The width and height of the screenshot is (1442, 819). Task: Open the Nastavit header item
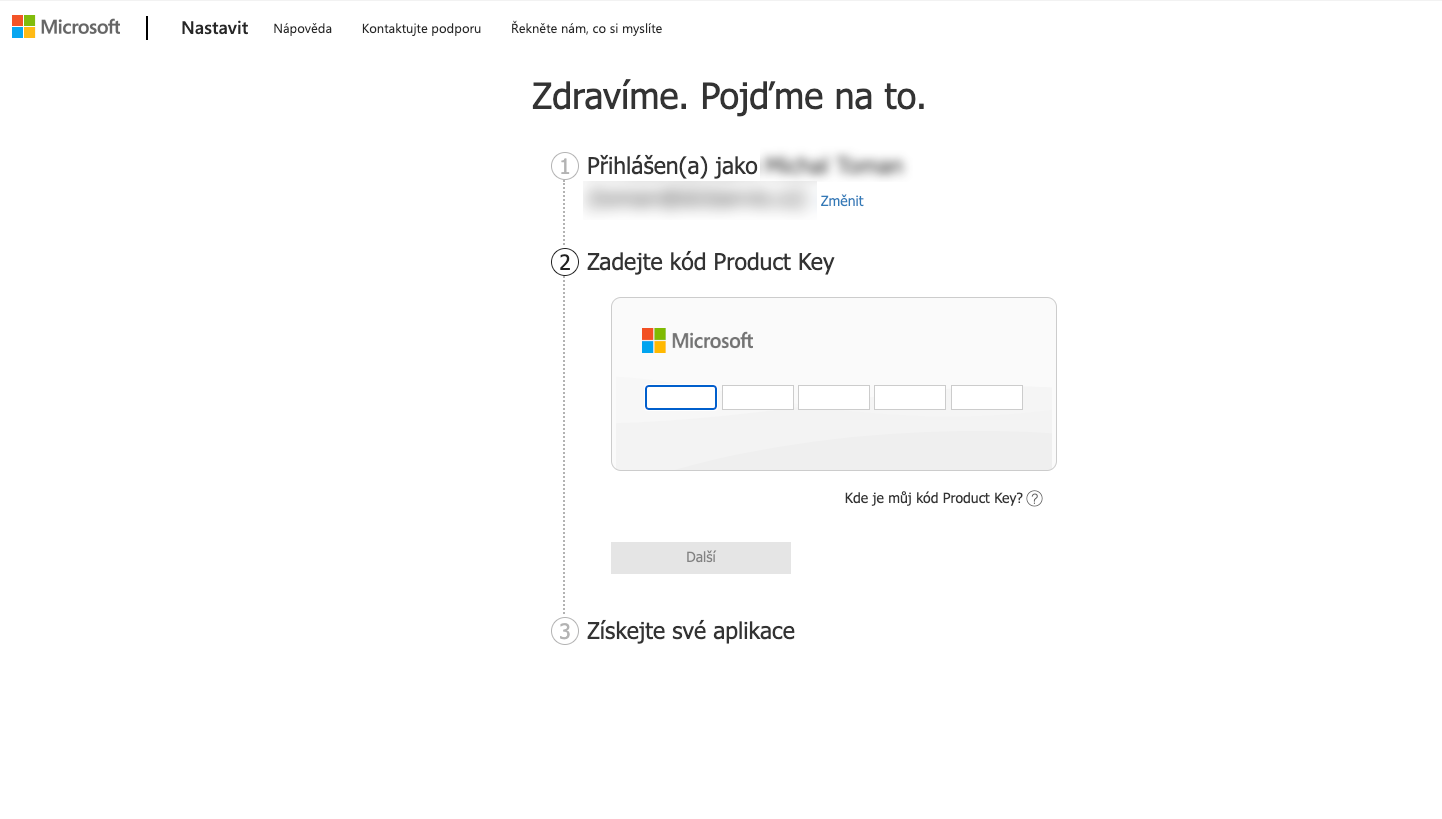pyautogui.click(x=214, y=28)
